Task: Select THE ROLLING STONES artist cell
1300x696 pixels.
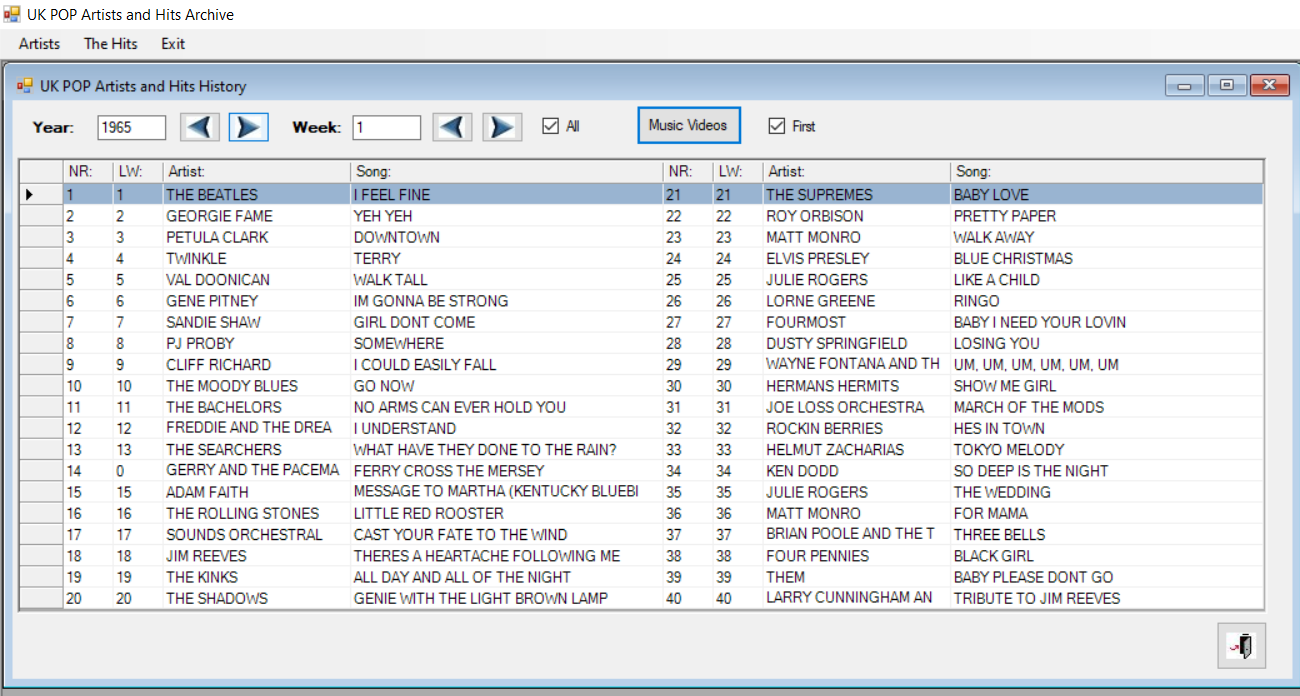Action: point(257,513)
